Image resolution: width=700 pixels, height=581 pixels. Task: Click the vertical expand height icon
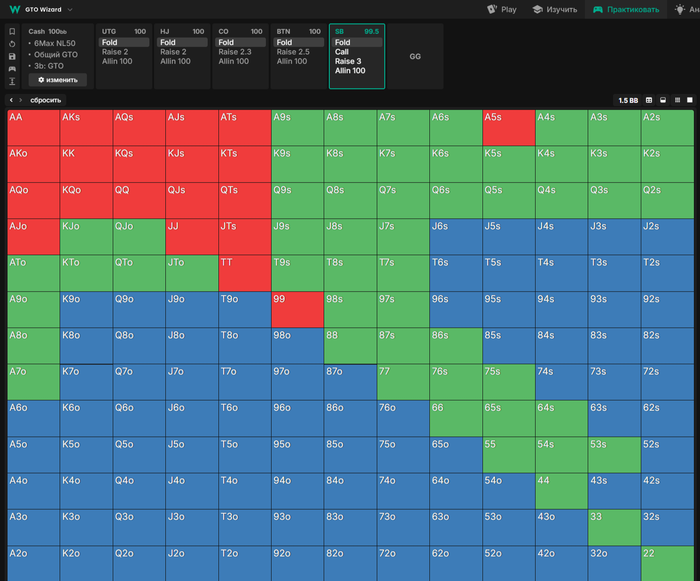[x=12, y=81]
